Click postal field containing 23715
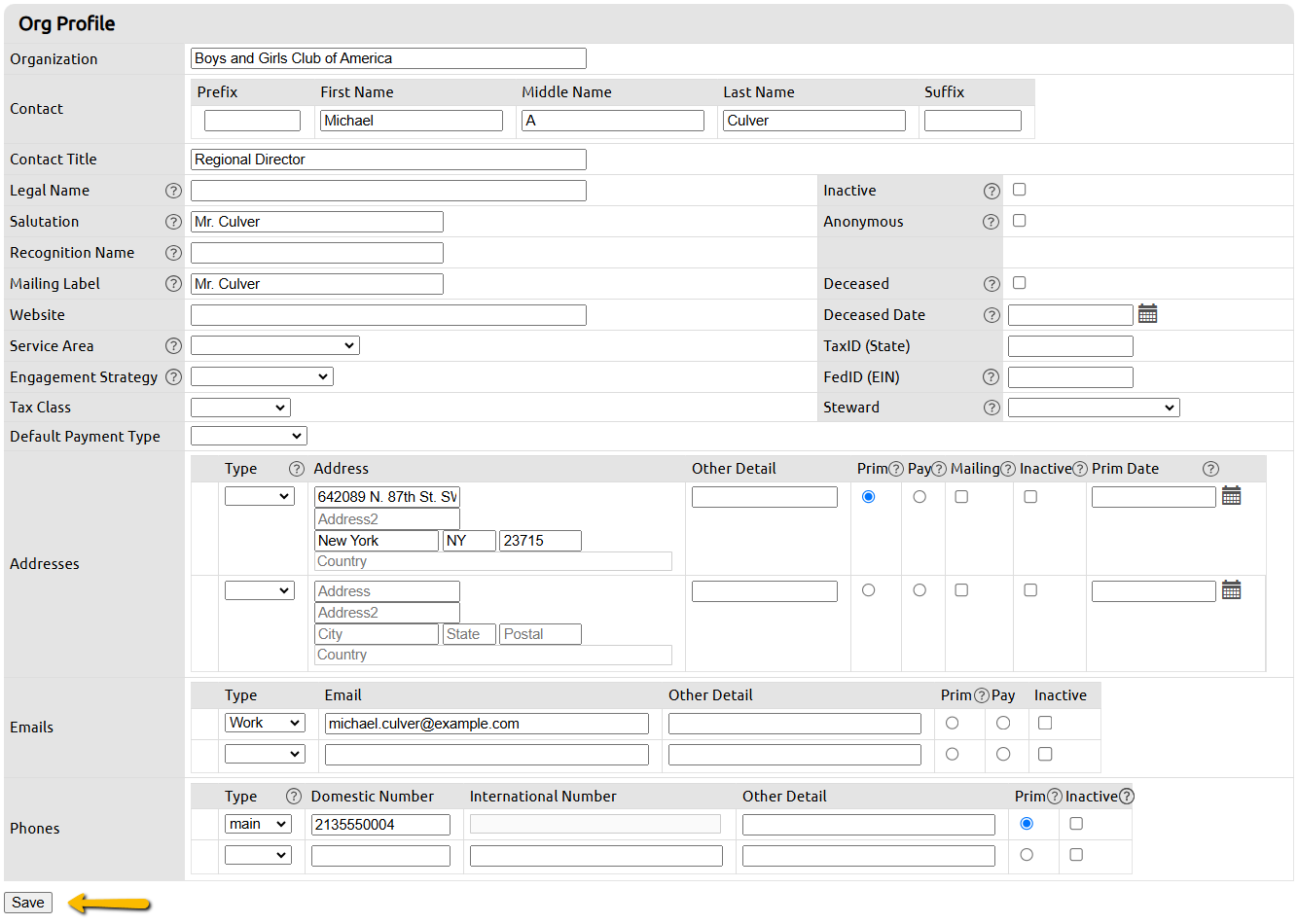The height and width of the screenshot is (924, 1298). point(540,541)
